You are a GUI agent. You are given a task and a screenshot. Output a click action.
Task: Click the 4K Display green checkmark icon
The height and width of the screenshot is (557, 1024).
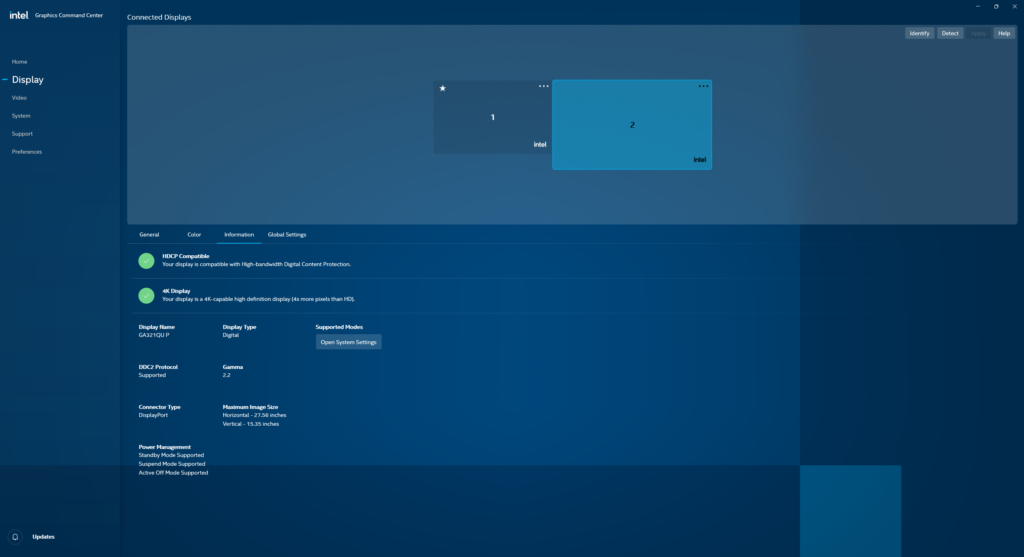click(x=146, y=295)
